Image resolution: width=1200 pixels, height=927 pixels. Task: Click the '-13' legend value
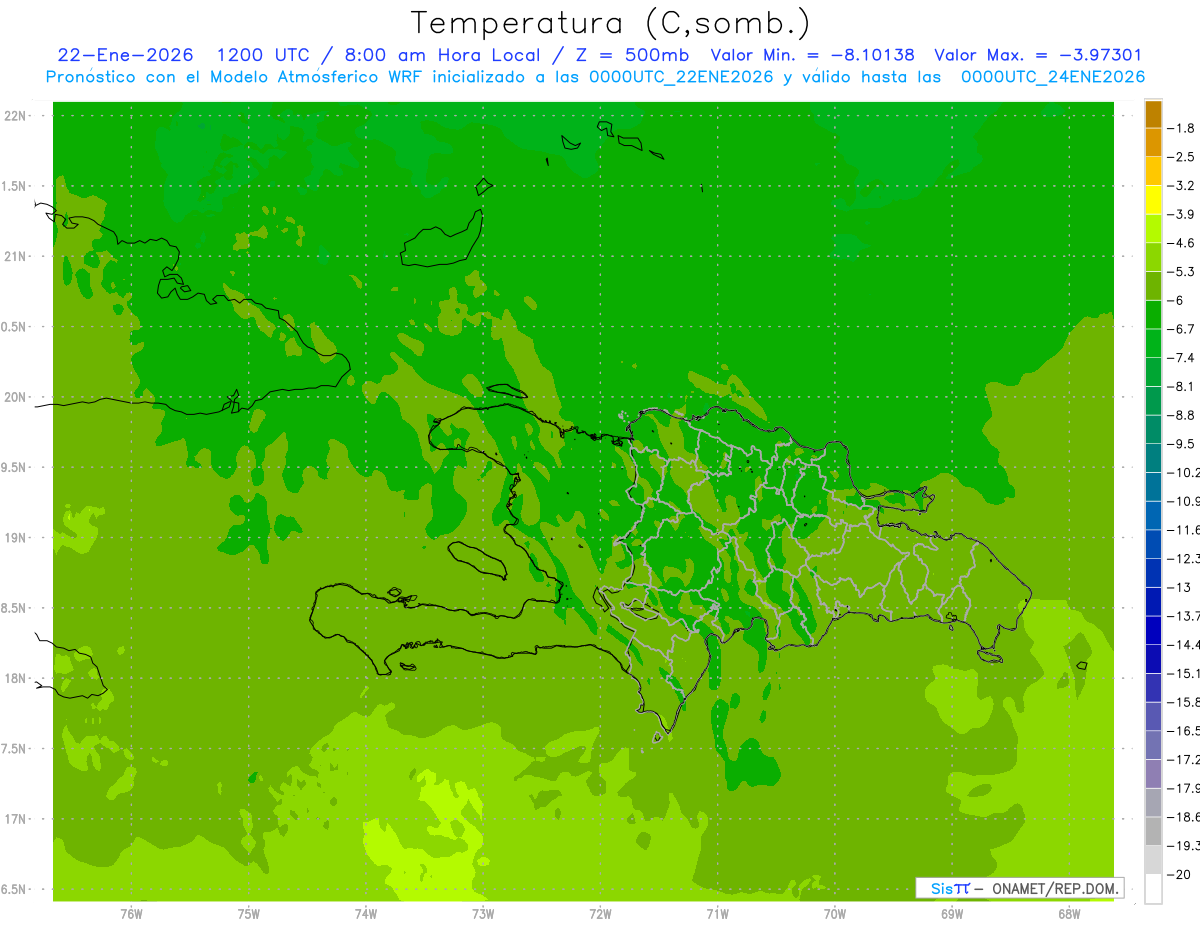point(1179,587)
